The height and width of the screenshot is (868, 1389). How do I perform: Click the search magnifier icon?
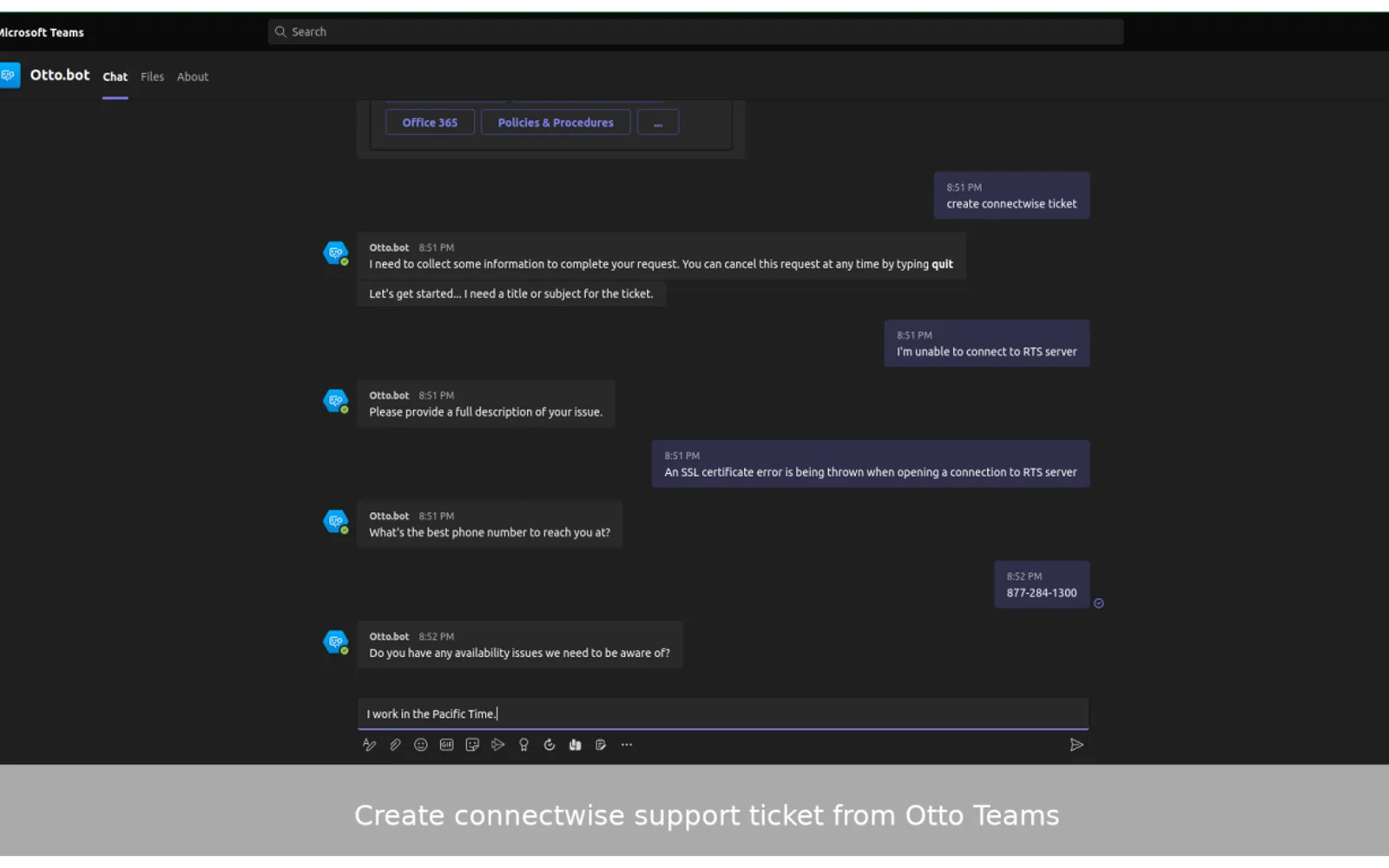pyautogui.click(x=280, y=32)
